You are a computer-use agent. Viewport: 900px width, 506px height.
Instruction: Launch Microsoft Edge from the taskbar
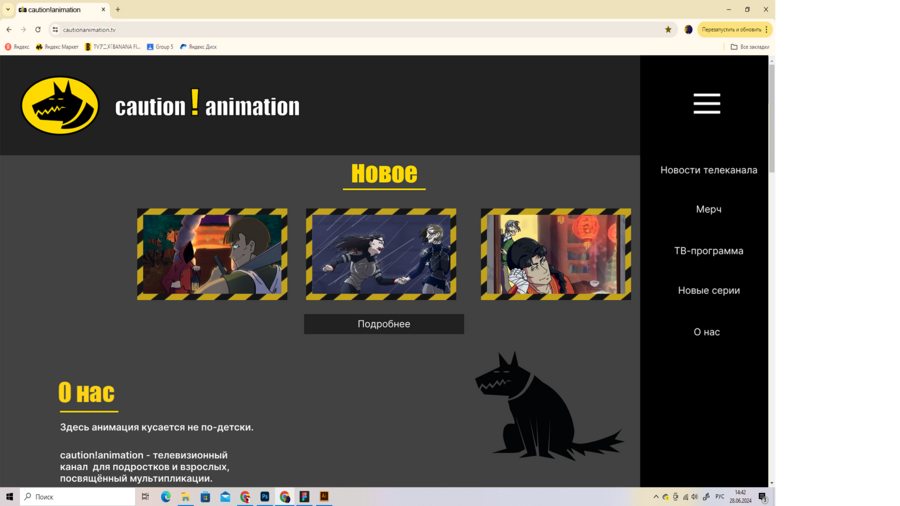166,497
